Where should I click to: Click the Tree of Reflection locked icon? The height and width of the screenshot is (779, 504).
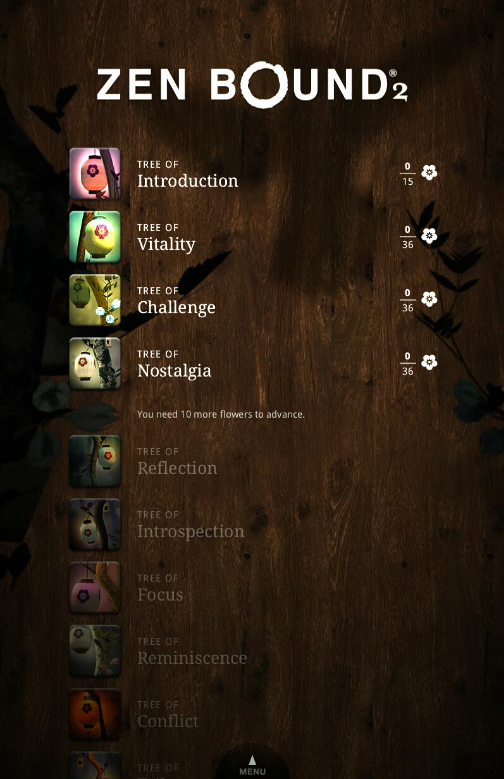pos(94,461)
